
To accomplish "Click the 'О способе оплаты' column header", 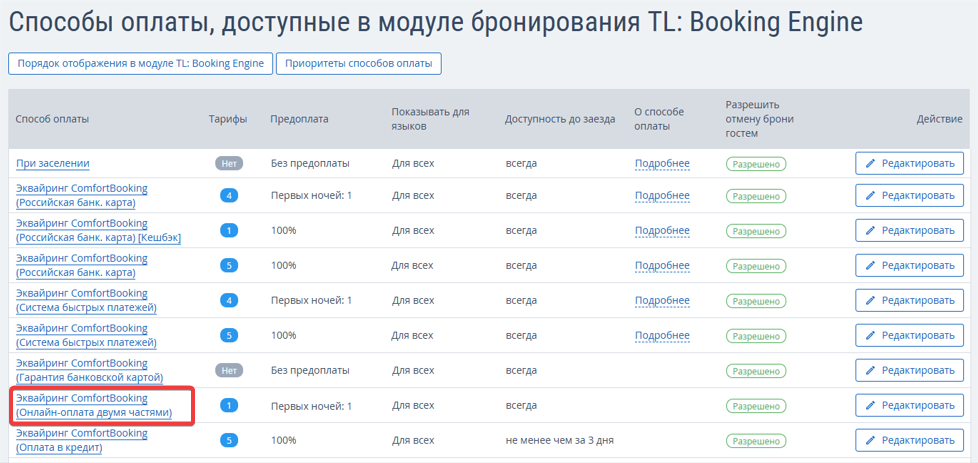I will pos(659,119).
